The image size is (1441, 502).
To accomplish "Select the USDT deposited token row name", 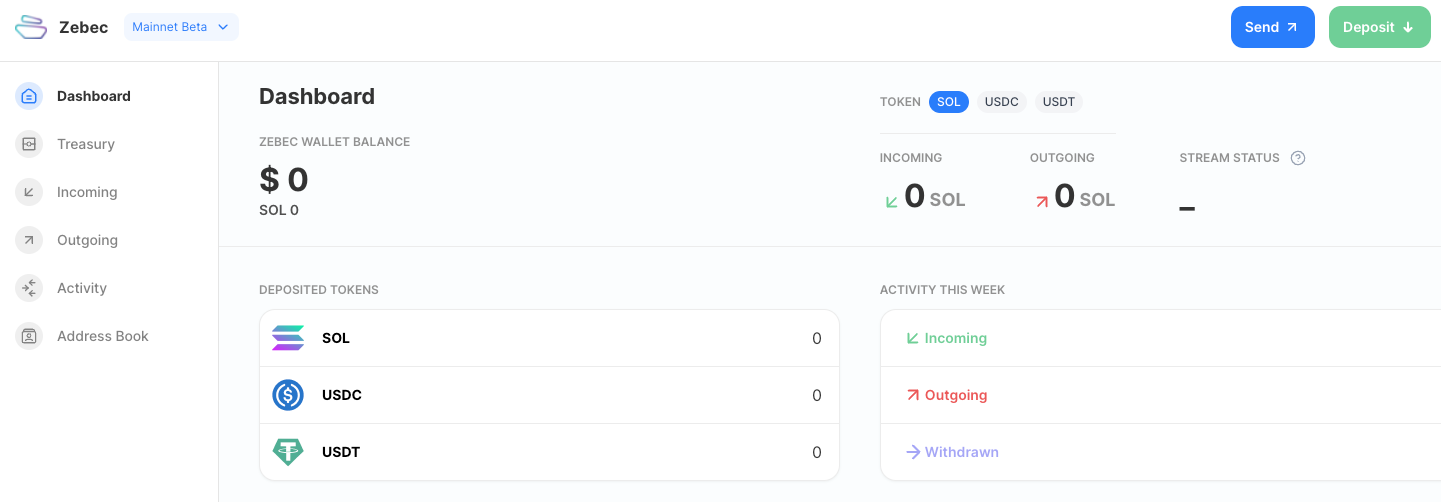I will click(341, 452).
